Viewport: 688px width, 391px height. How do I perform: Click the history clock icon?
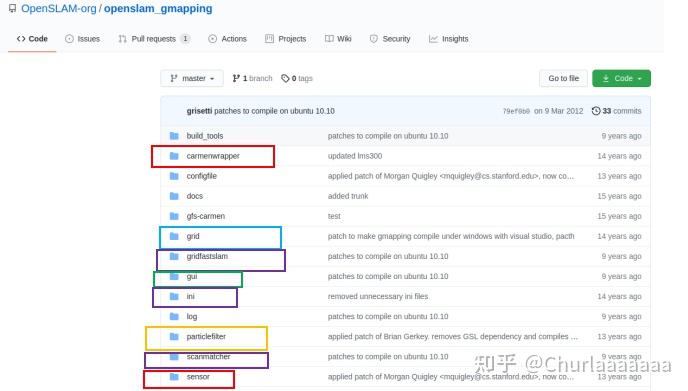point(596,111)
